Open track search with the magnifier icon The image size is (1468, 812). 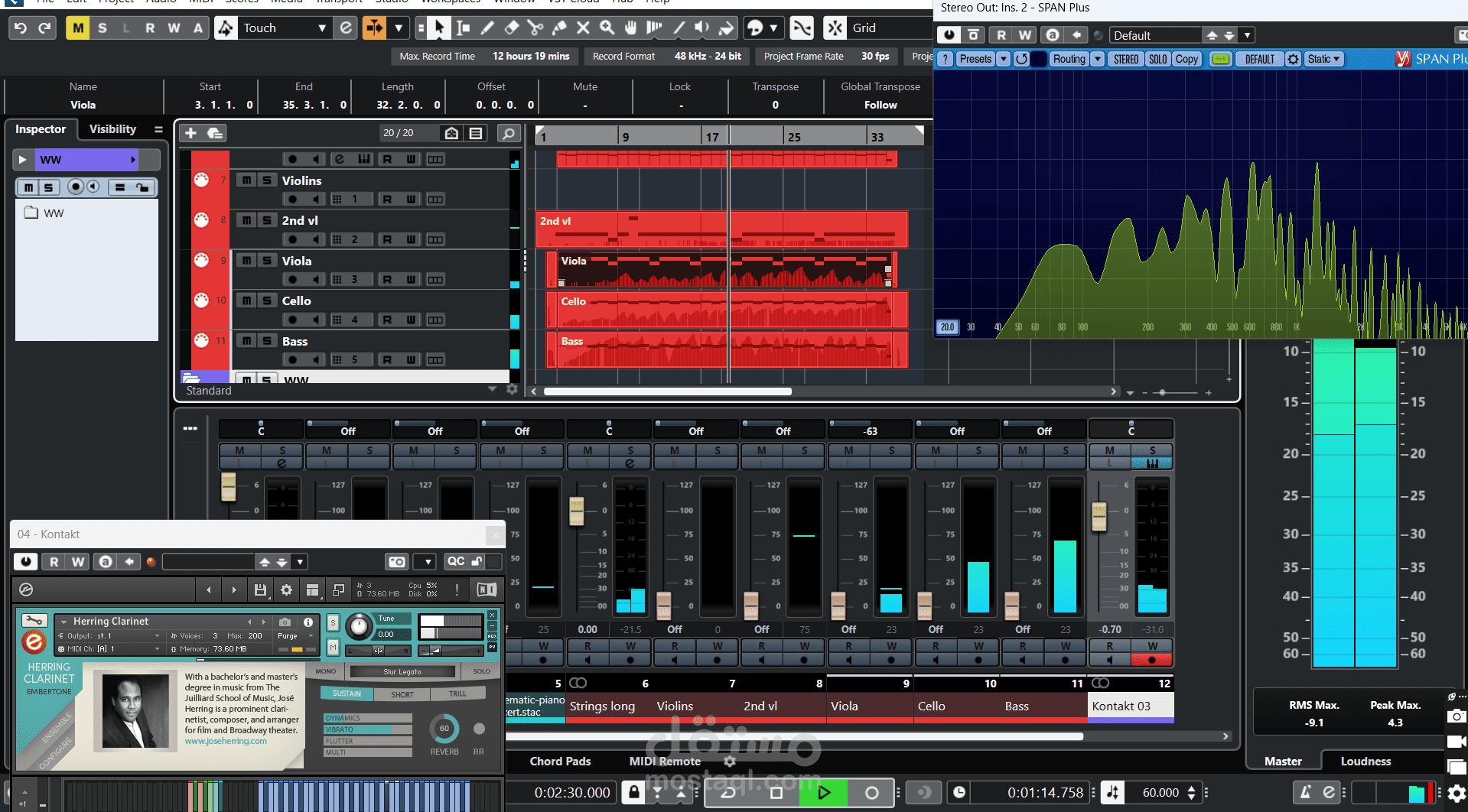508,133
